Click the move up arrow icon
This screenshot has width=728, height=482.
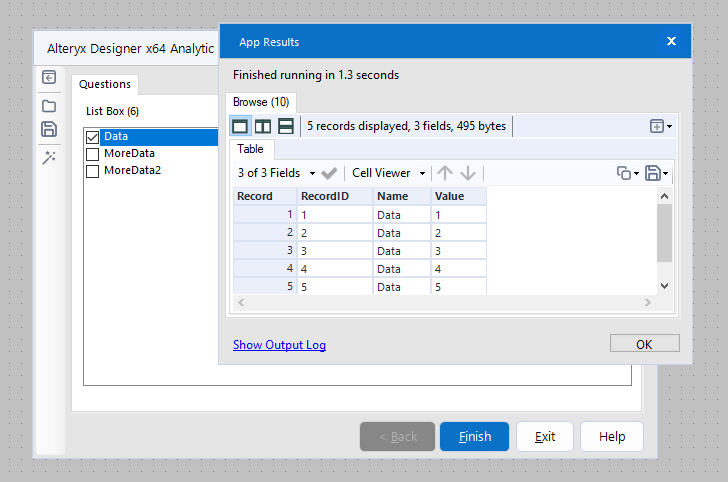(x=445, y=173)
